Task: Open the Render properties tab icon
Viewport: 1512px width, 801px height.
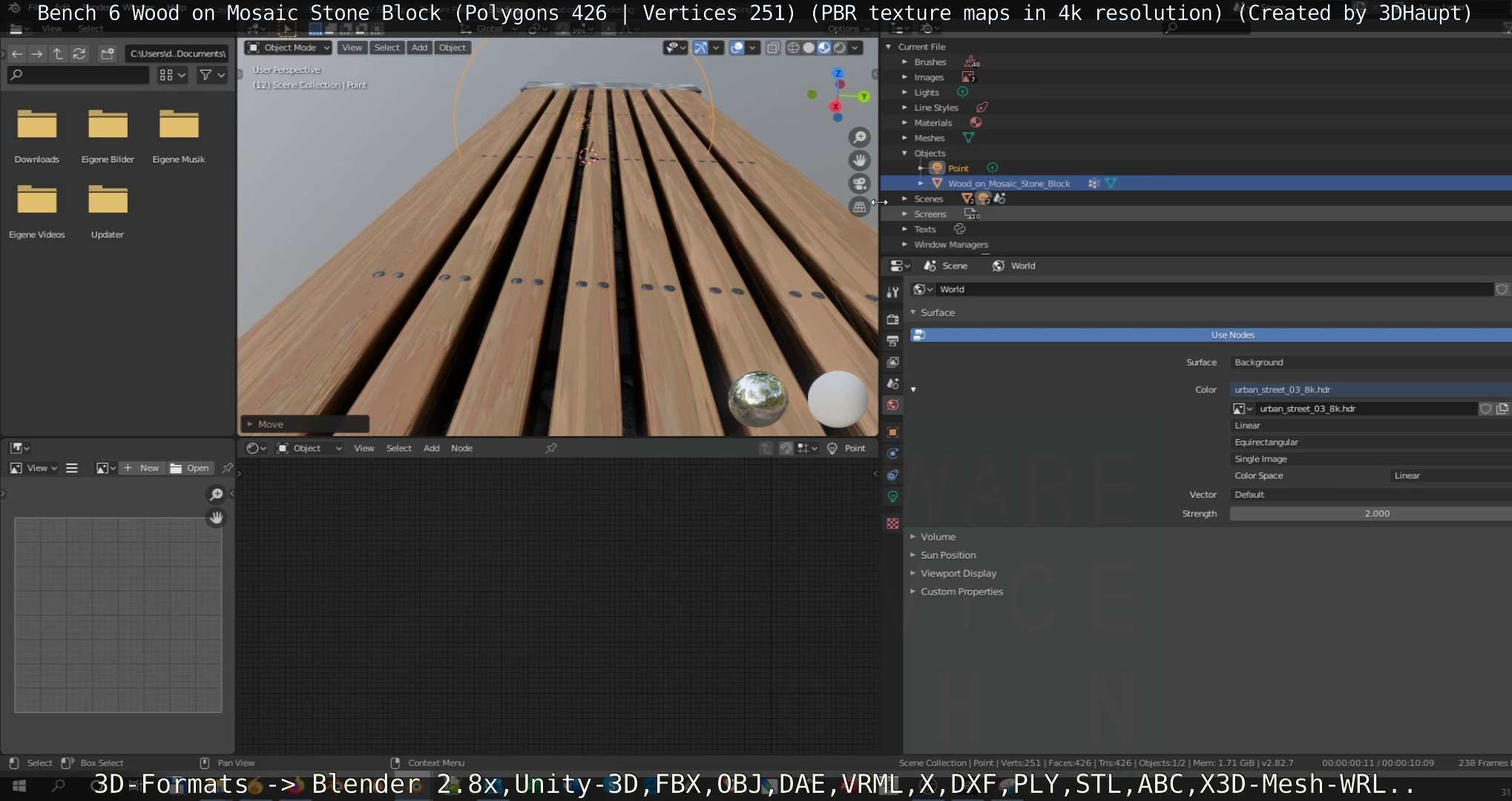Action: click(x=893, y=319)
